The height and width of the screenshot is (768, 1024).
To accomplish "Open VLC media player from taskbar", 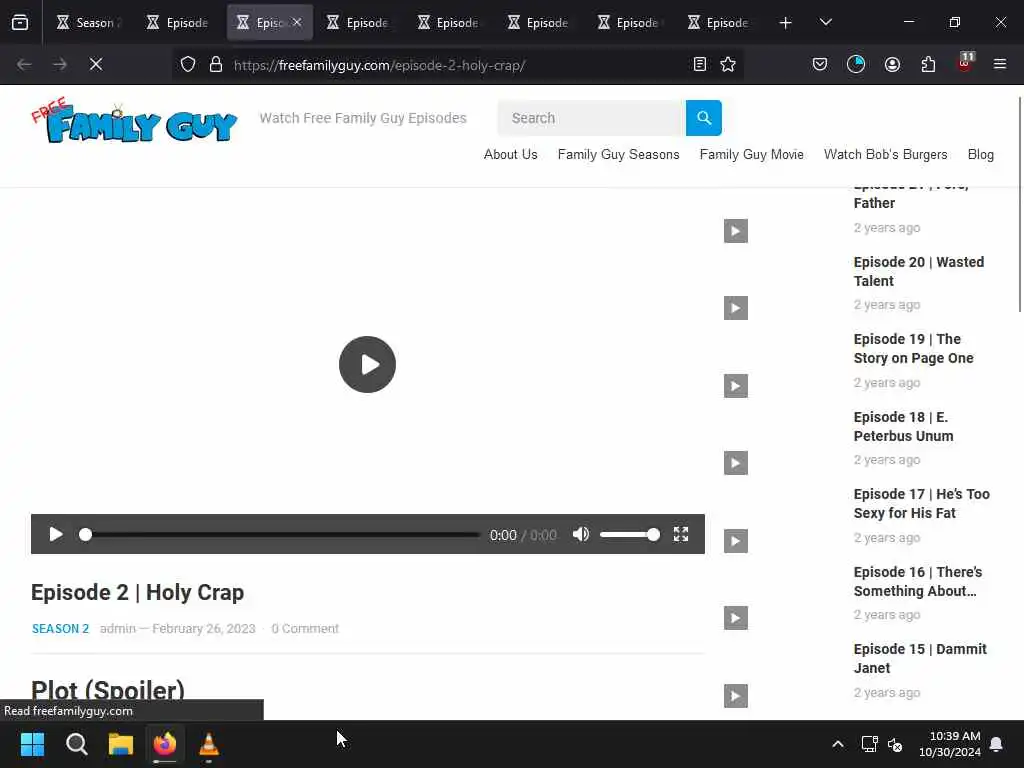I will click(208, 744).
